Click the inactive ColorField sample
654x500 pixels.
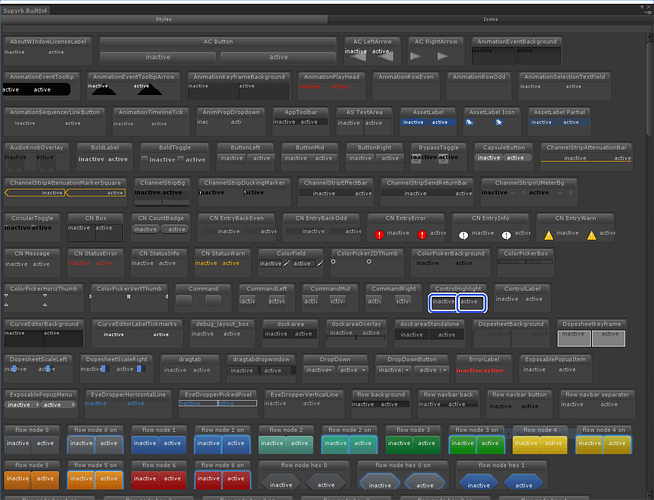[x=274, y=264]
